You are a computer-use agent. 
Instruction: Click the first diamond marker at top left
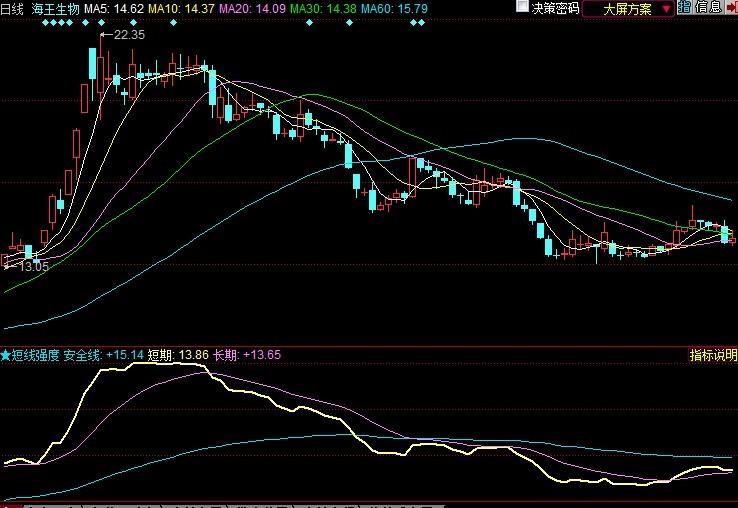coord(44,22)
